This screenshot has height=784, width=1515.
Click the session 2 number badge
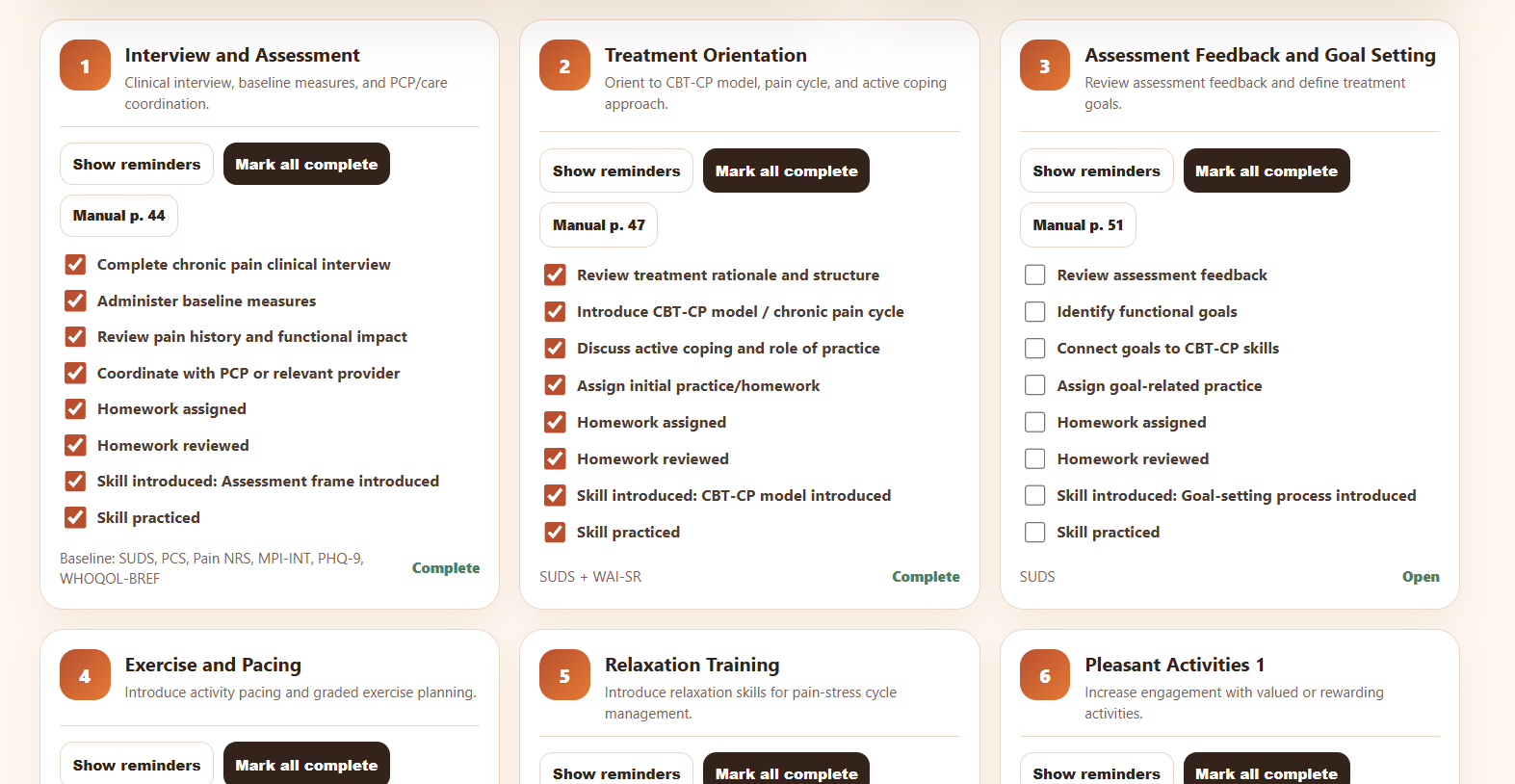564,65
